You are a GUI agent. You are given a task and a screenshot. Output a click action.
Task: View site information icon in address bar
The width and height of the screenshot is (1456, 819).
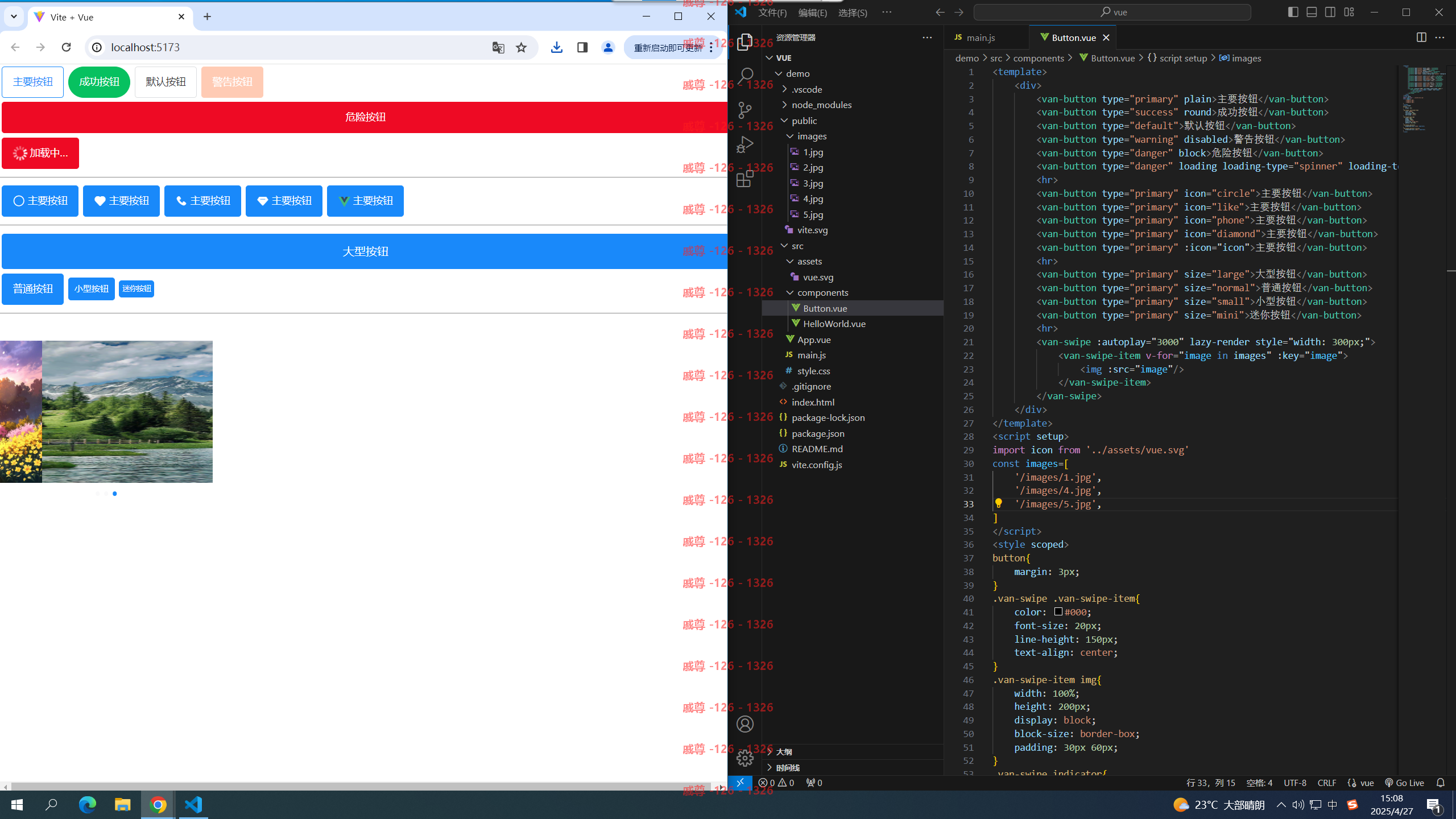pyautogui.click(x=97, y=47)
